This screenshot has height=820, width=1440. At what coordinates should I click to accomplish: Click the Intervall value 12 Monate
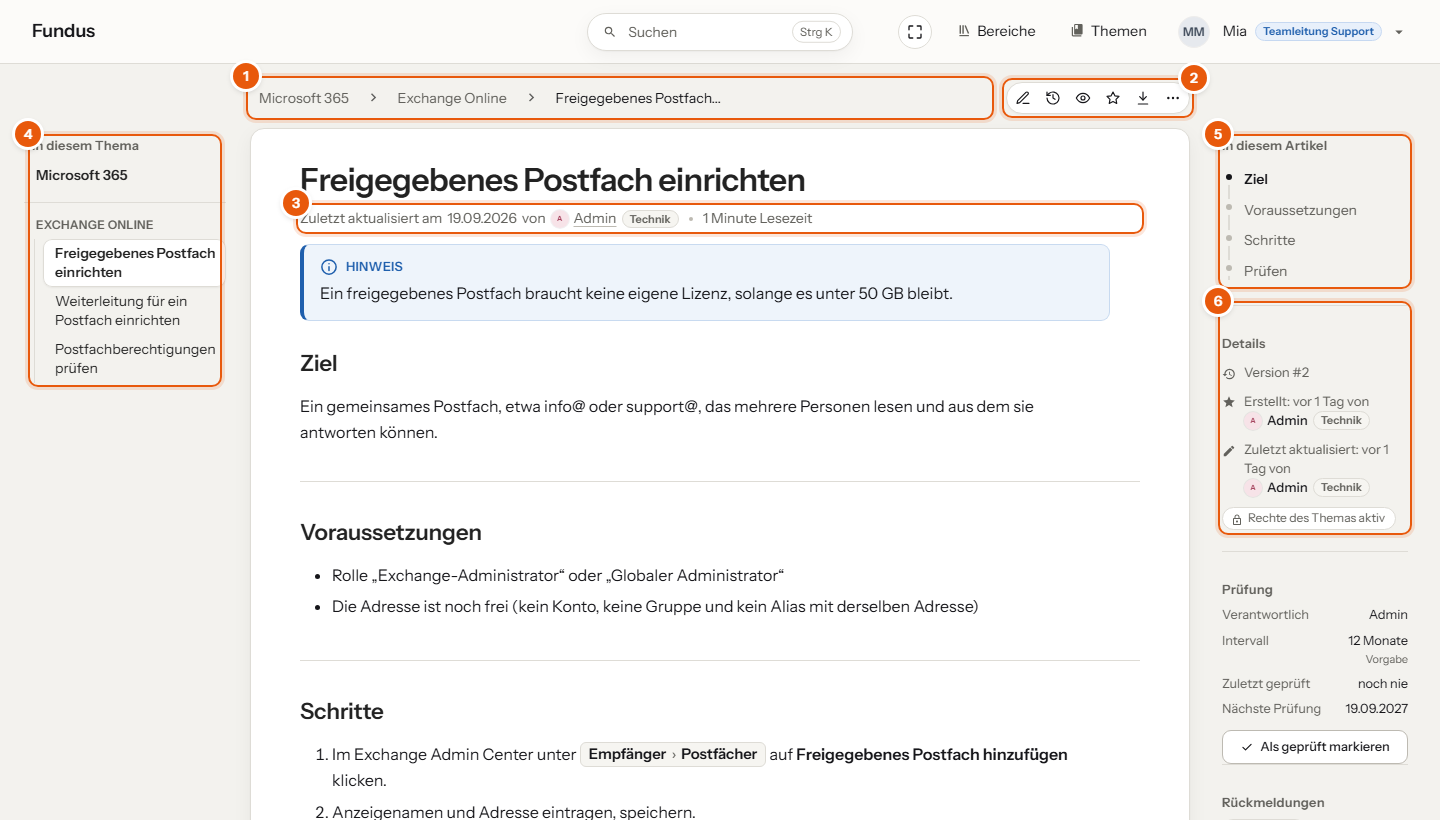tap(1378, 640)
